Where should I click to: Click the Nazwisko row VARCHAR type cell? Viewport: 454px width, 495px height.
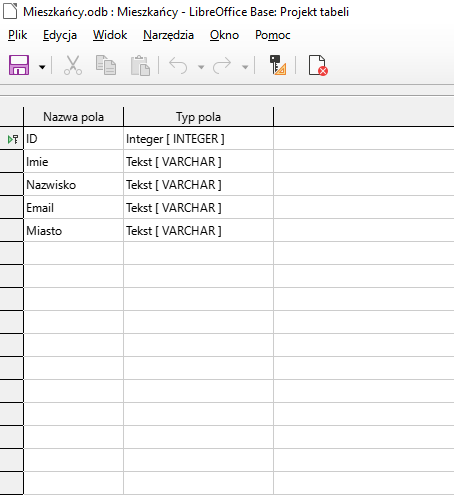(x=198, y=185)
